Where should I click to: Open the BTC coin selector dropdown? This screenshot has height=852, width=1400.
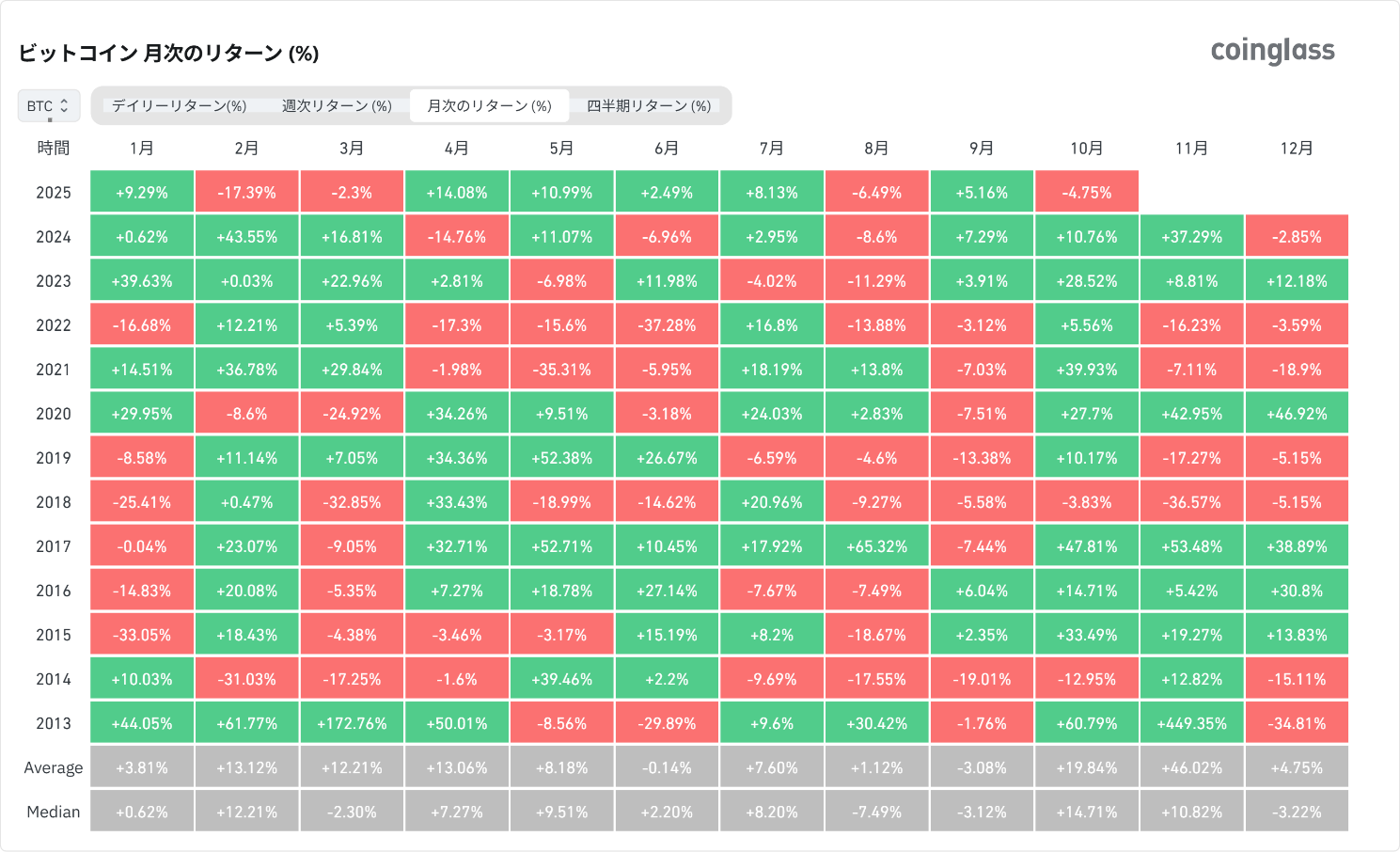click(48, 106)
